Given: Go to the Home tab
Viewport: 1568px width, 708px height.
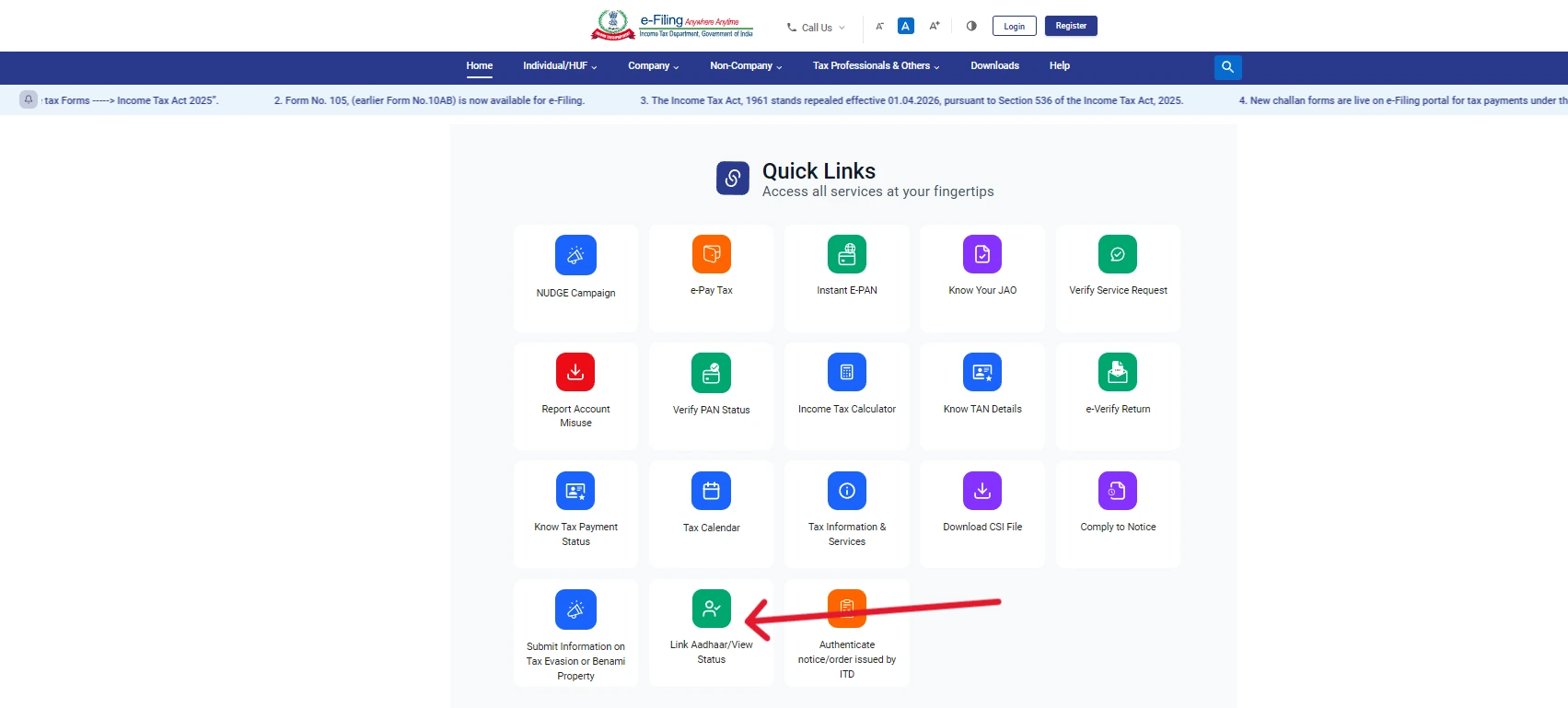Looking at the screenshot, I should pyautogui.click(x=479, y=65).
